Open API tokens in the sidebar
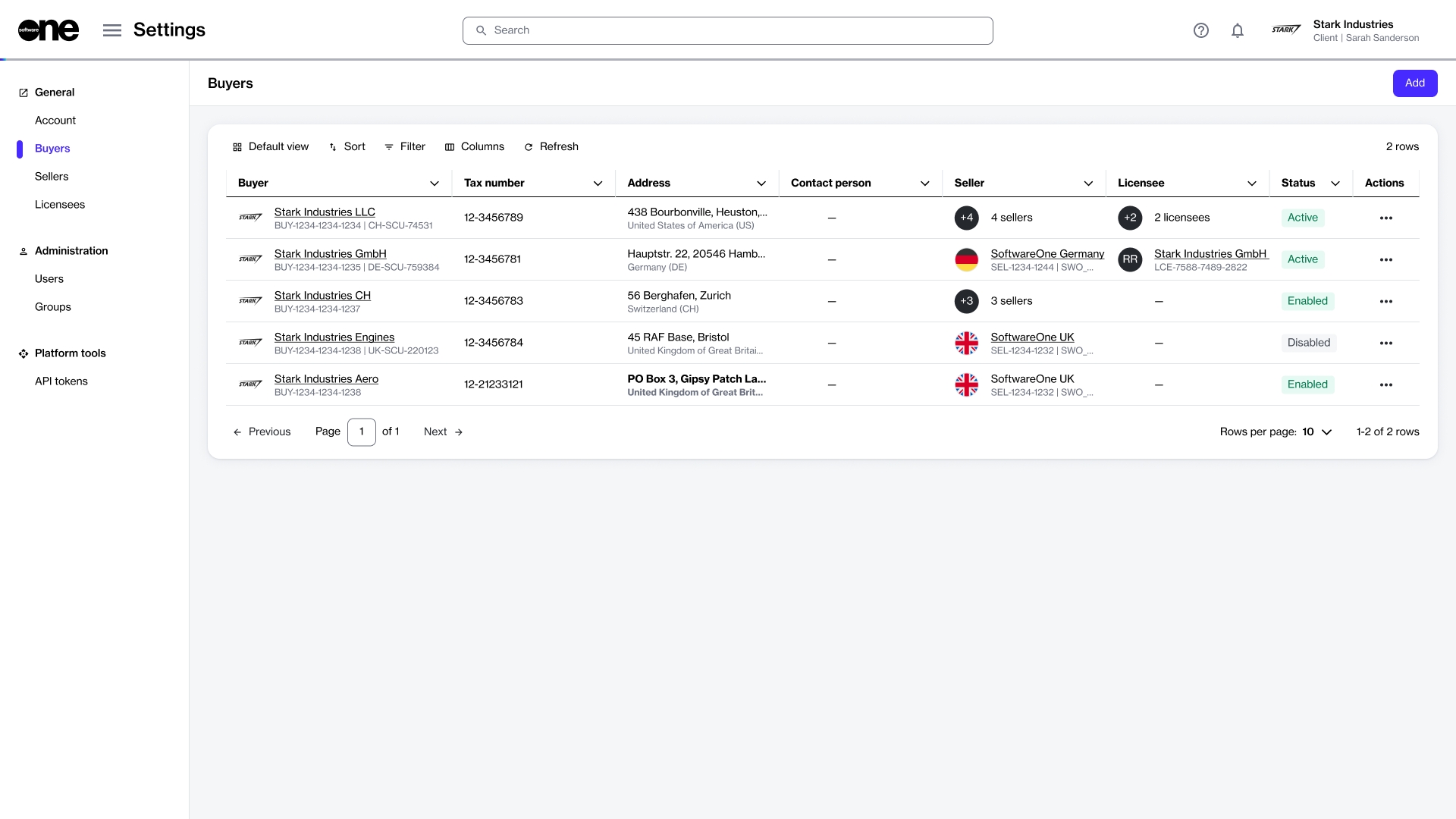 pyautogui.click(x=61, y=381)
